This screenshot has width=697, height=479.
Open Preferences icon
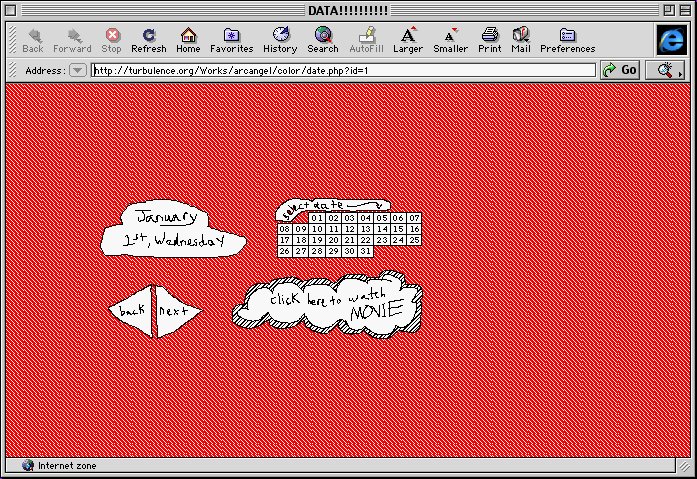(568, 40)
